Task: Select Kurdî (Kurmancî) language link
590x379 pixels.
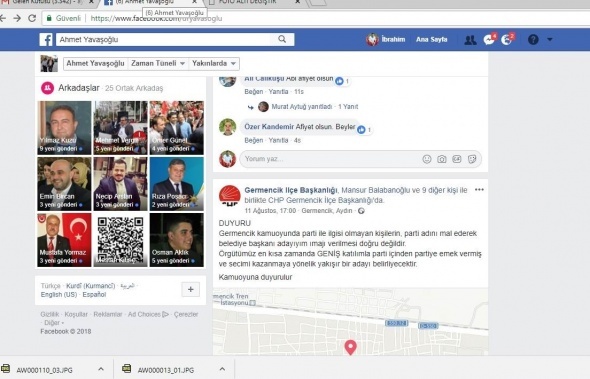Action: (91, 286)
